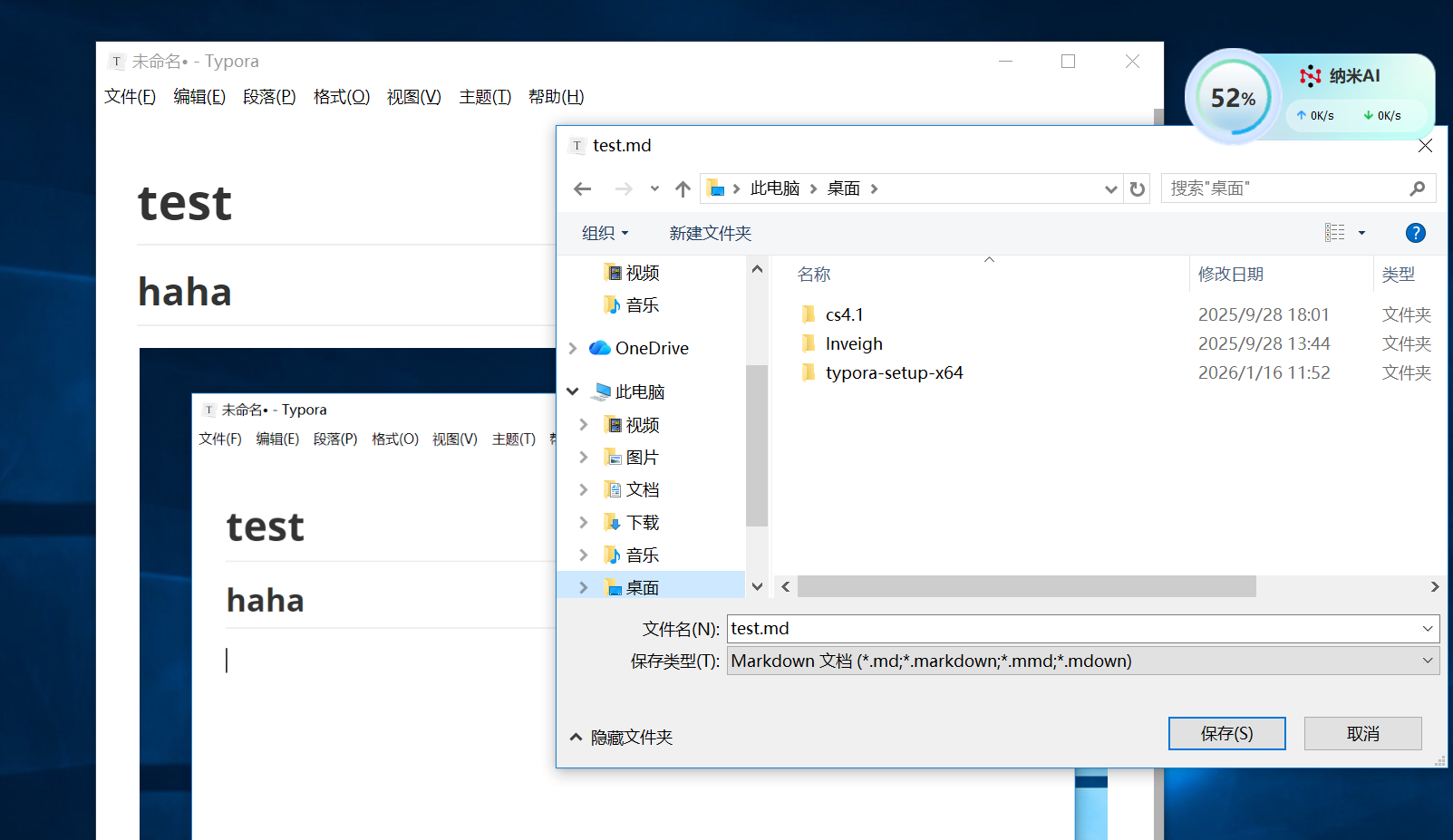Change the file view layout icon
This screenshot has height=840, width=1453.
tap(1334, 233)
